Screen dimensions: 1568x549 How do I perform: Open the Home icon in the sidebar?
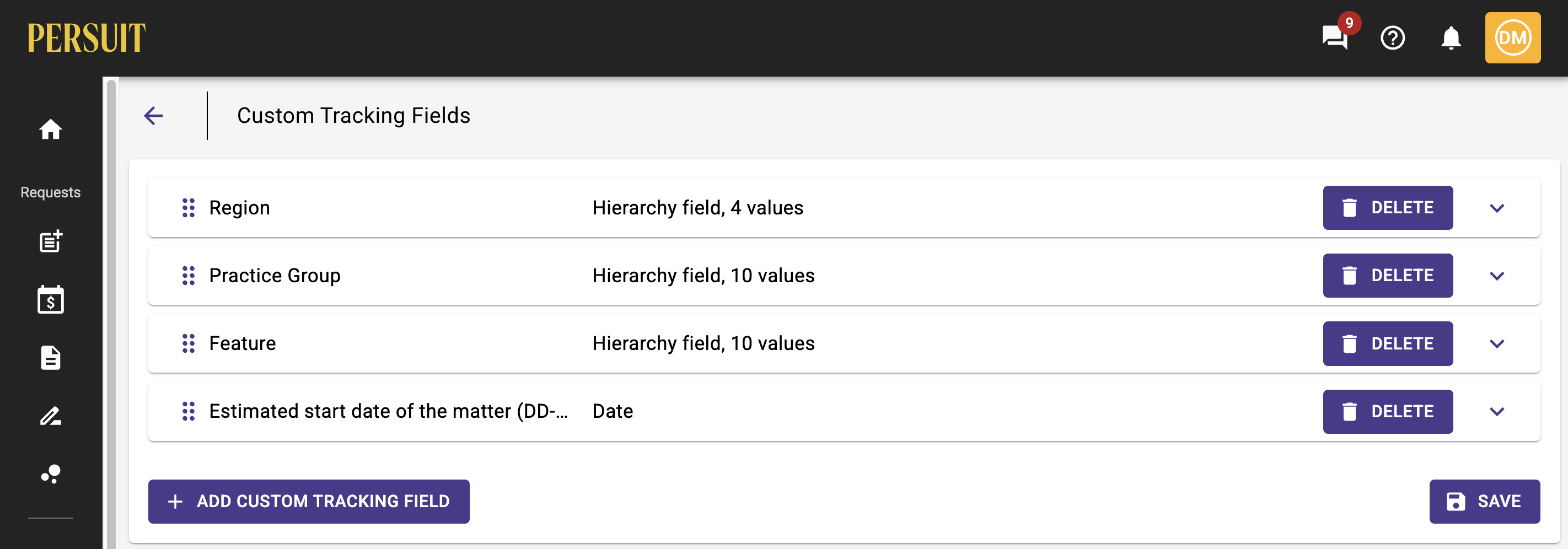click(x=51, y=129)
